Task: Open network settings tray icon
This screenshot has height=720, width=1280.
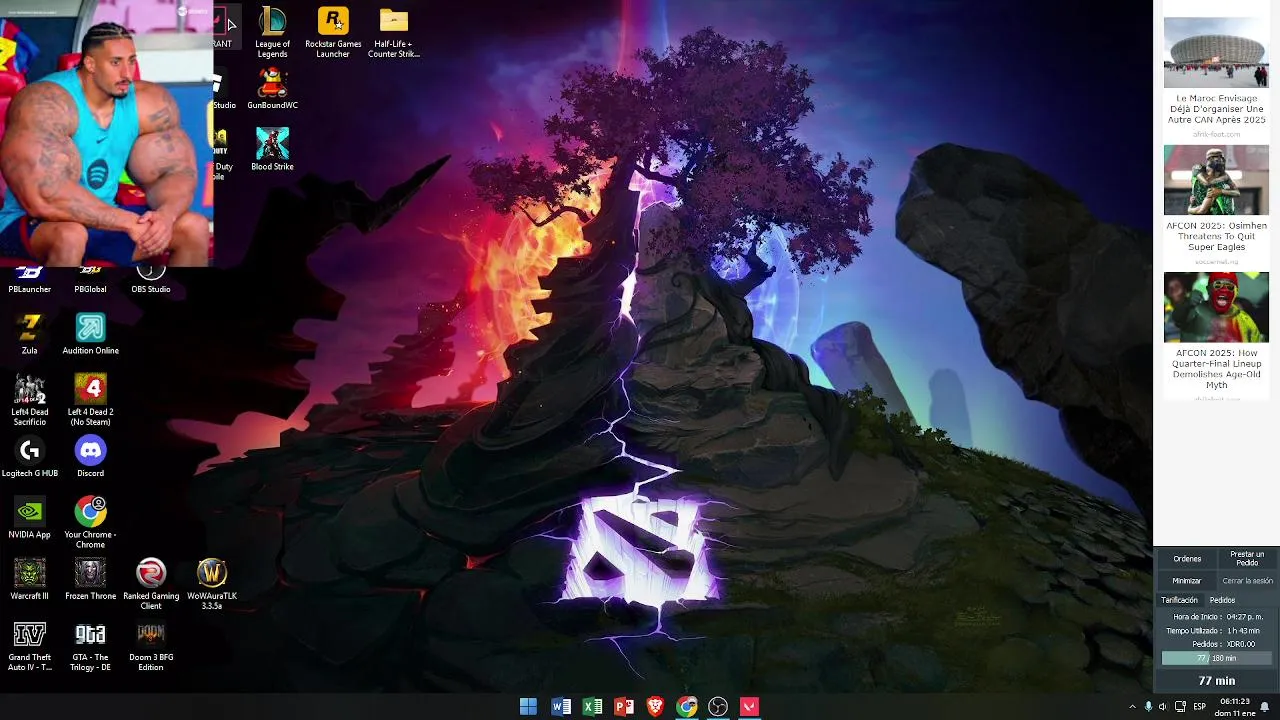Action: [1180, 707]
